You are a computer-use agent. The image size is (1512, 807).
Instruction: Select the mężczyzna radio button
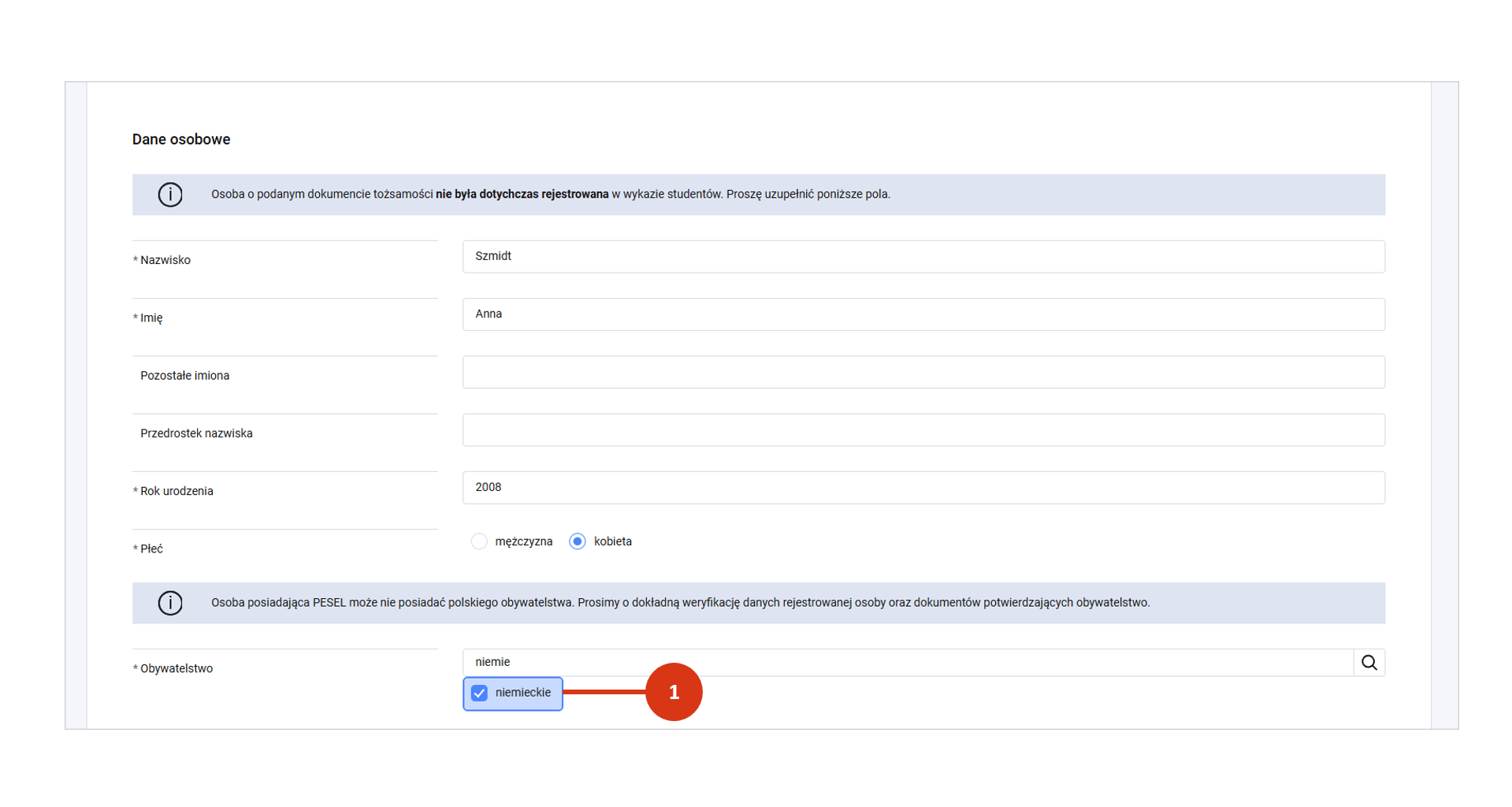tap(479, 541)
